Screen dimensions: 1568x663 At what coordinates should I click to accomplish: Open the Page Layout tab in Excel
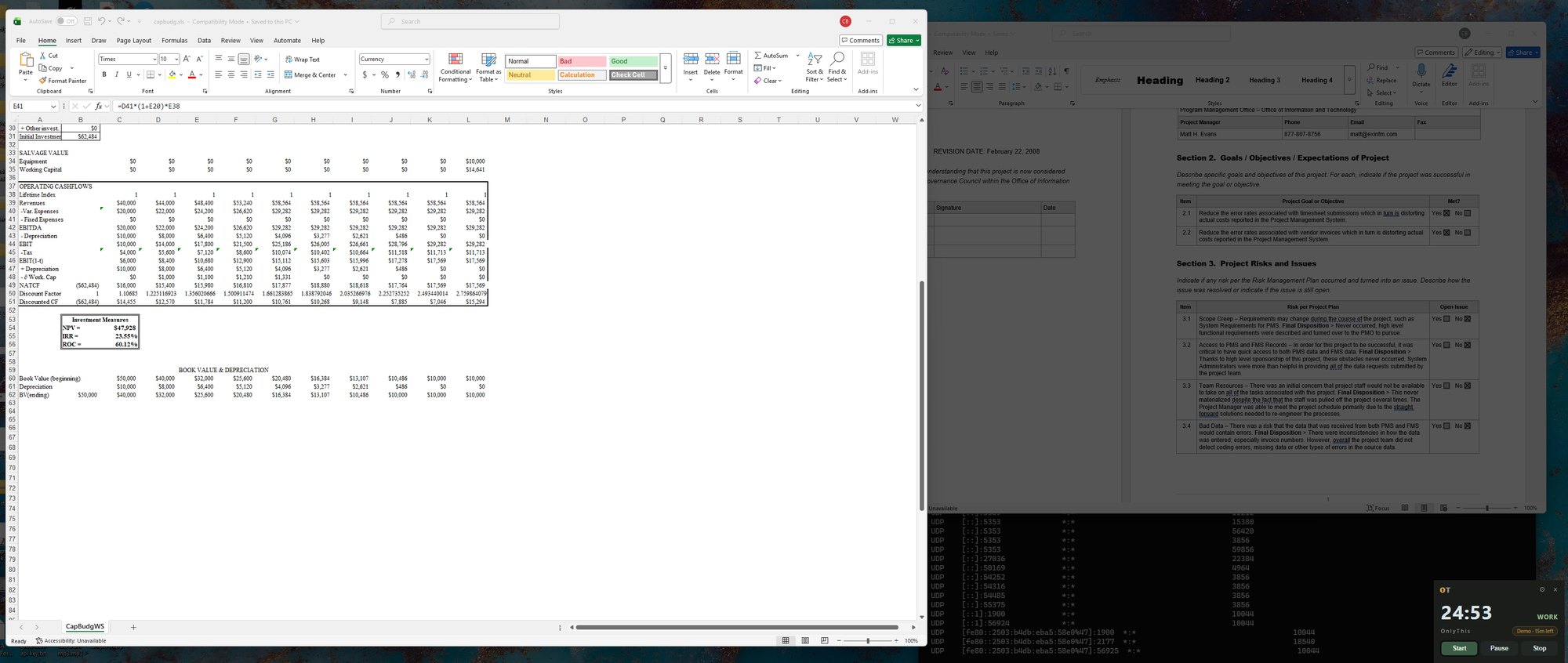coord(134,41)
